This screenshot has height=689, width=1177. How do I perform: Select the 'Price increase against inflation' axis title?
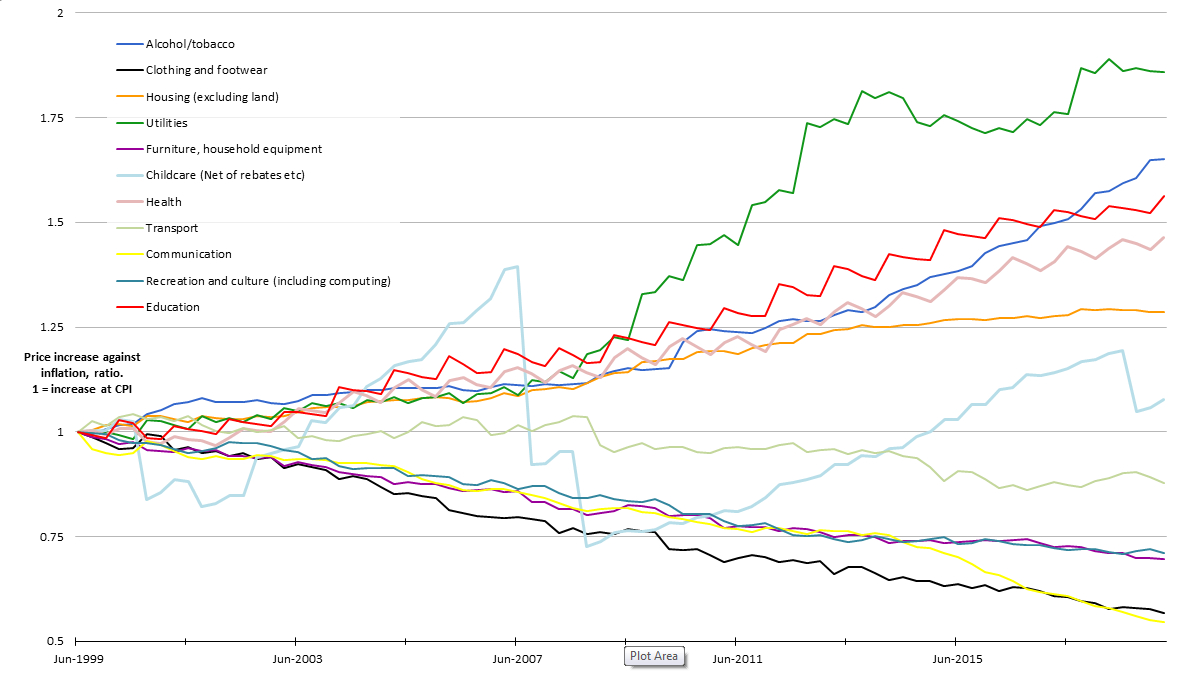pos(83,372)
